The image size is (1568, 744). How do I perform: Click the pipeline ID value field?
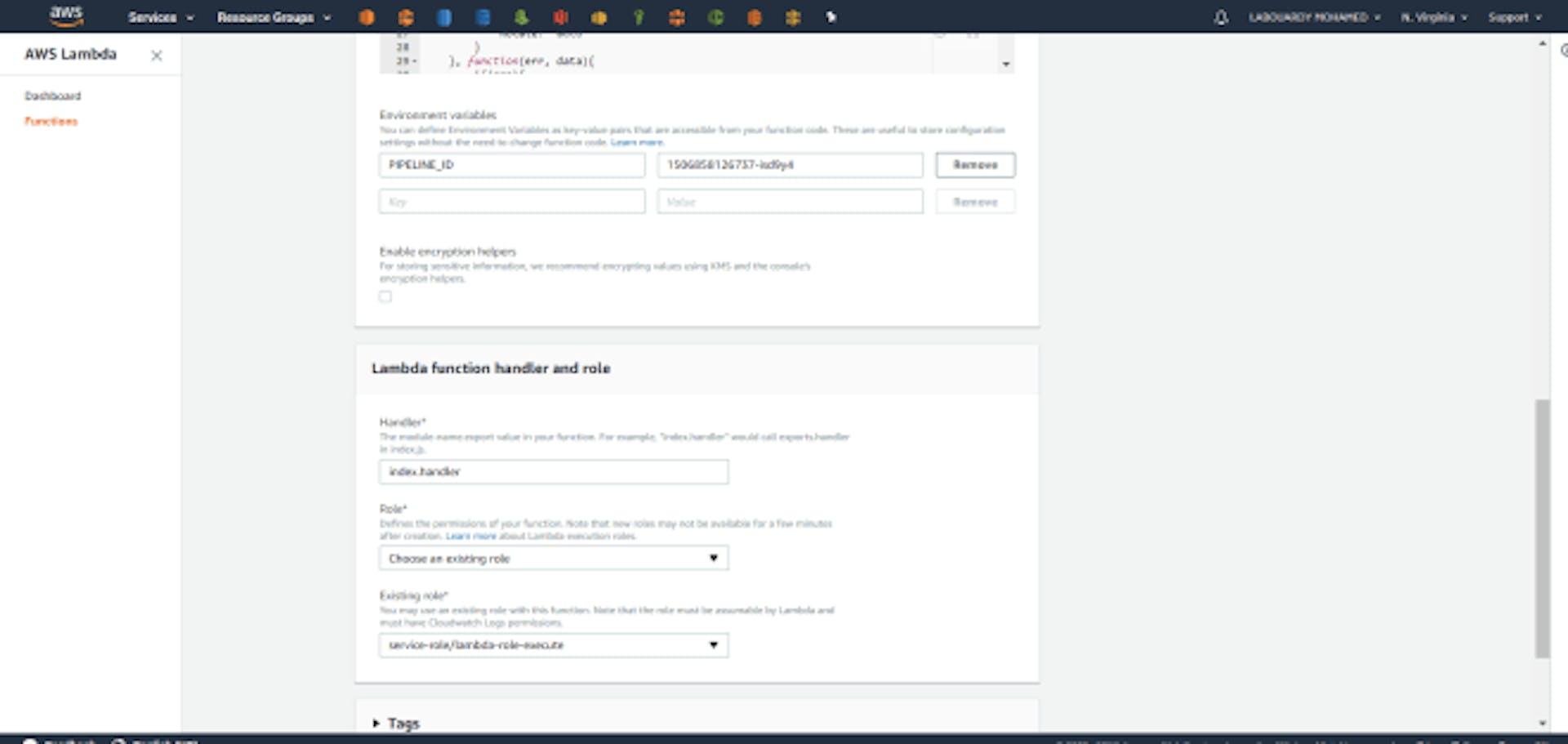790,165
